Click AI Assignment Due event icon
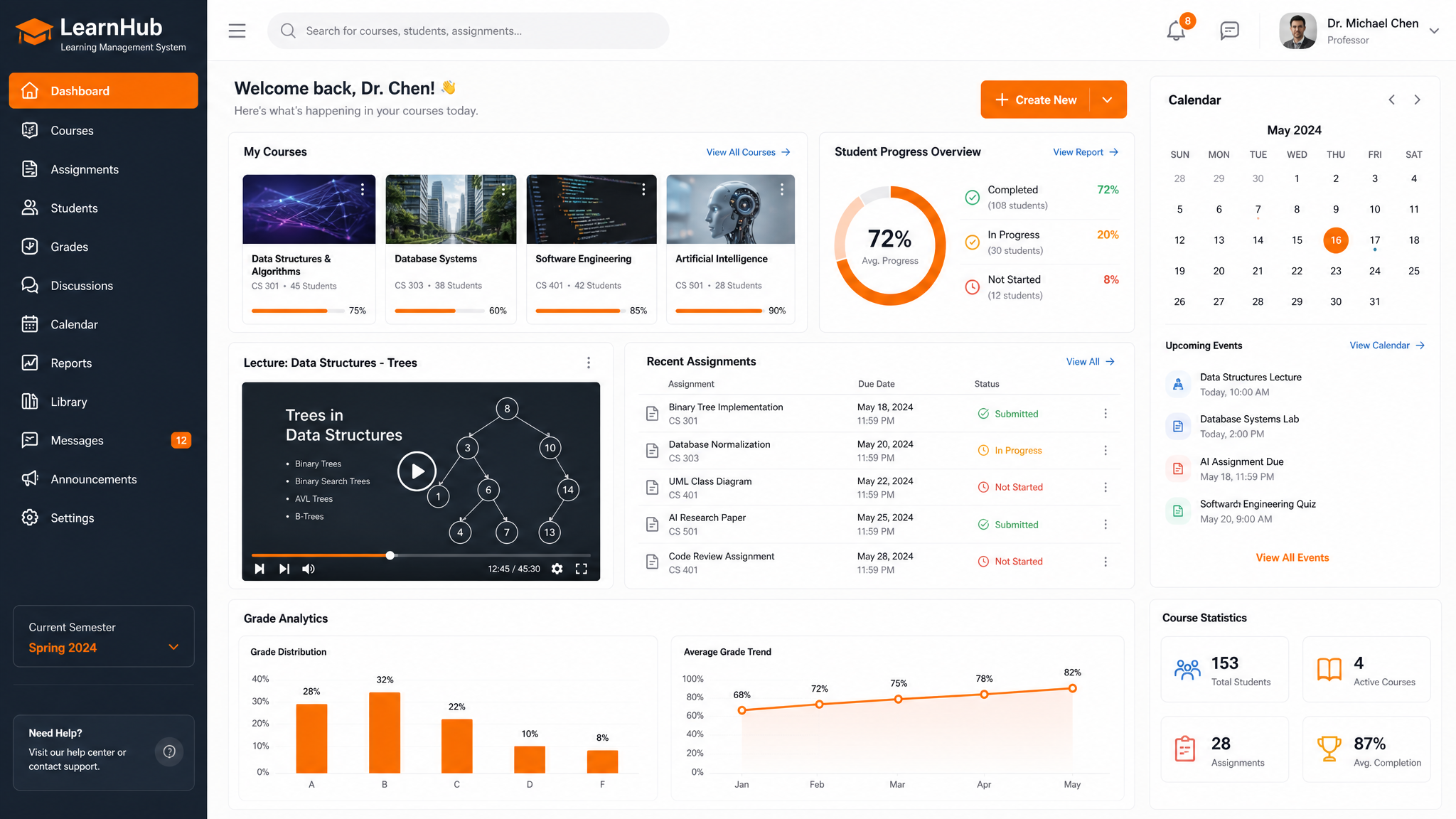1456x819 pixels. tap(1178, 469)
